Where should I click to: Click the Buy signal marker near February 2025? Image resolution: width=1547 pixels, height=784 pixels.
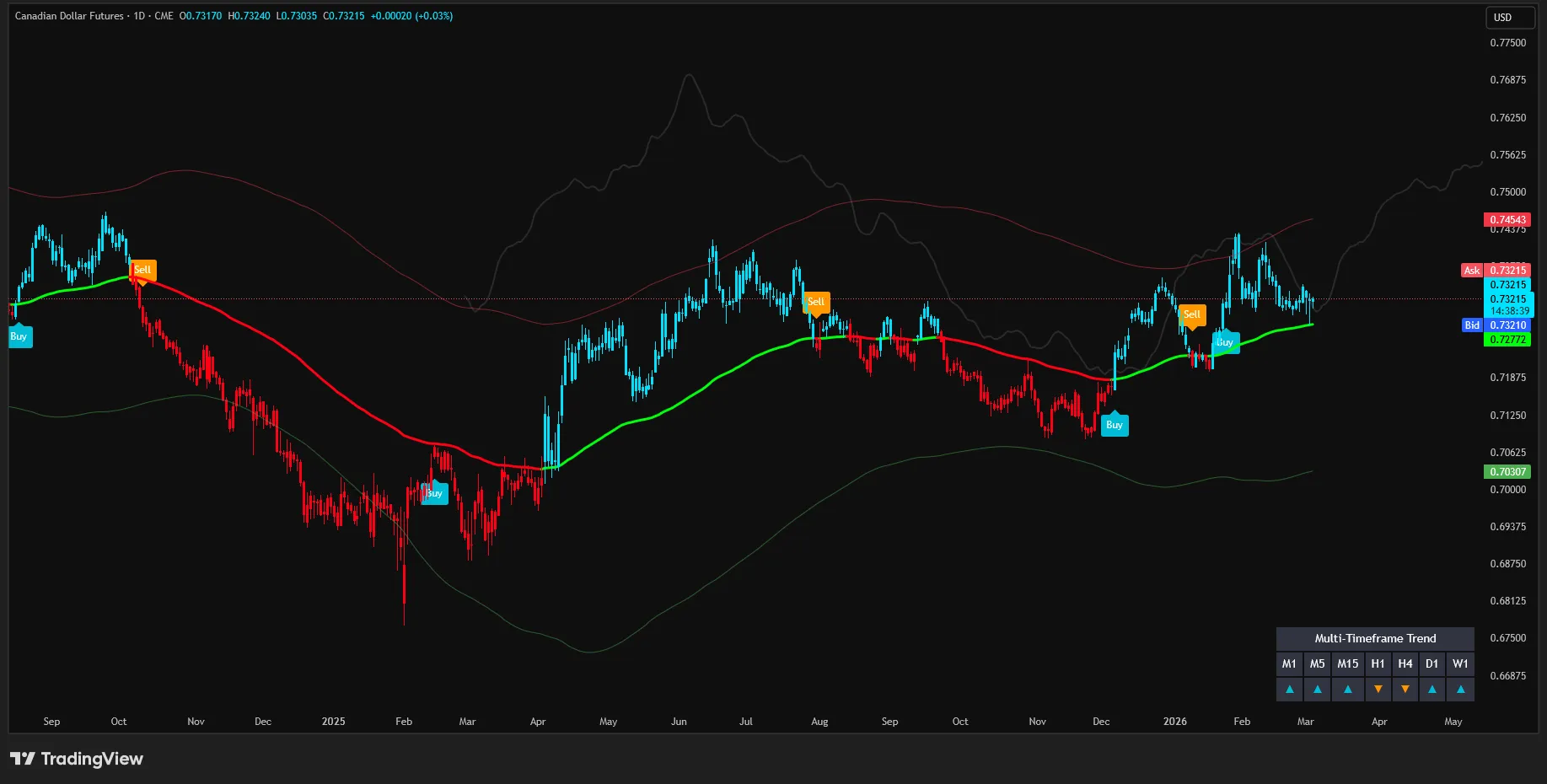434,493
